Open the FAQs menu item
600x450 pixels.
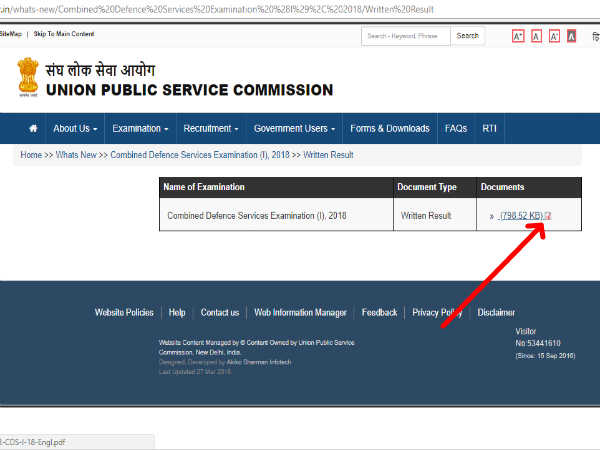pyautogui.click(x=456, y=129)
